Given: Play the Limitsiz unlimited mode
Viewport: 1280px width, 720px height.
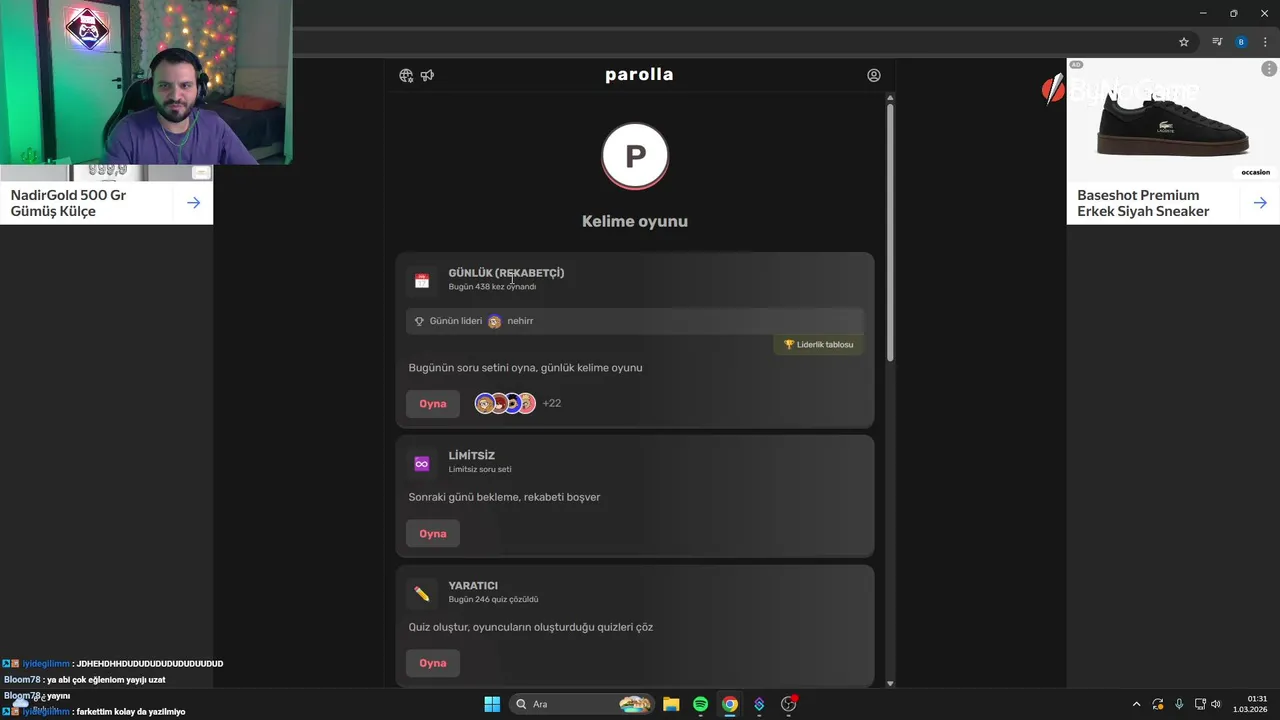Looking at the screenshot, I should coord(432,533).
